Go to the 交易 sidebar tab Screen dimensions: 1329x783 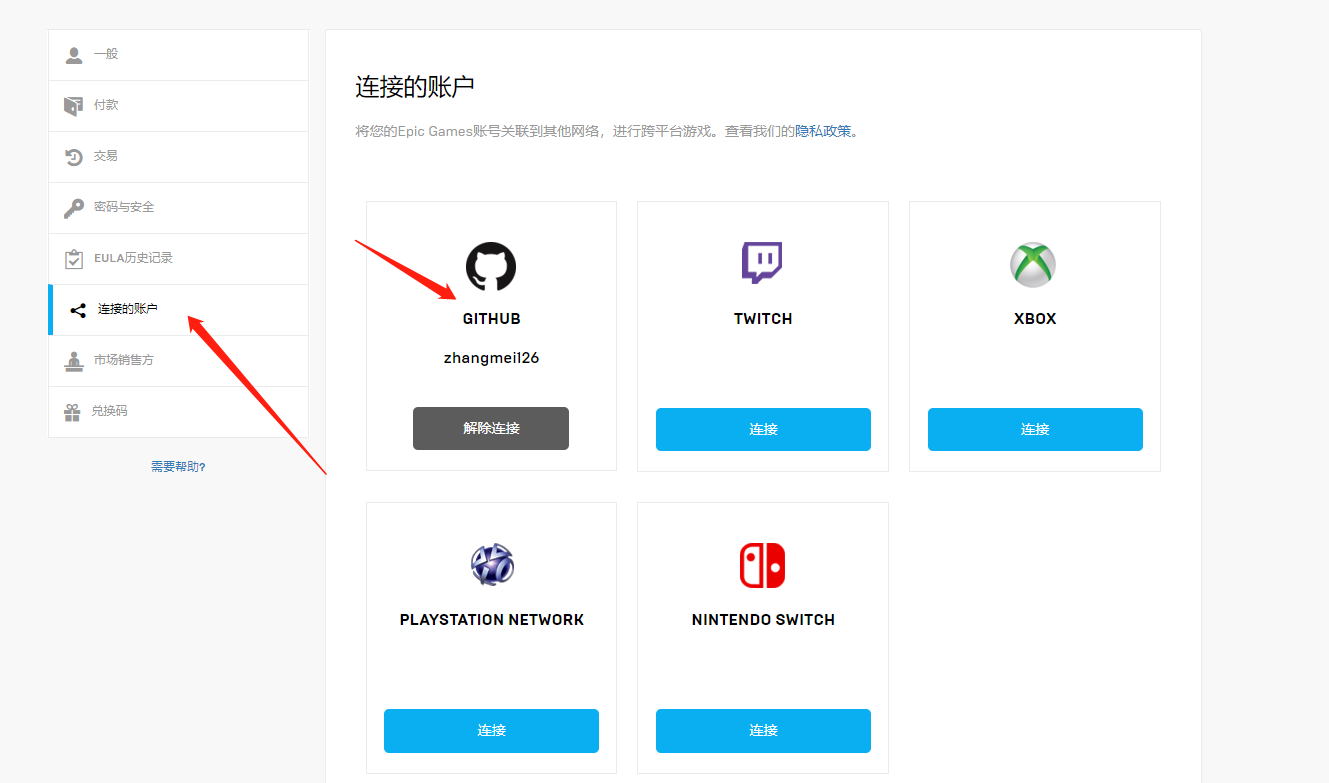click(179, 157)
